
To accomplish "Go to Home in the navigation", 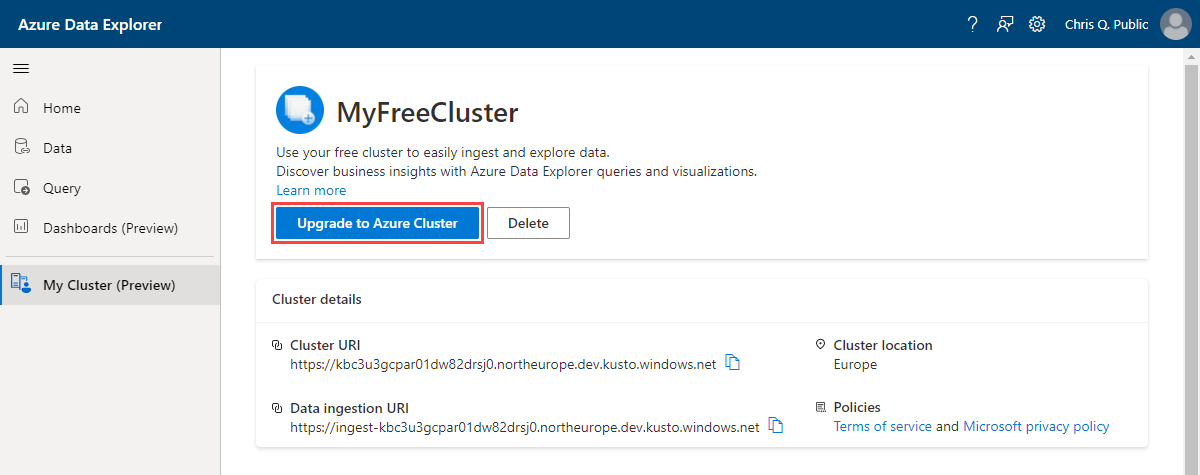I will [110, 108].
